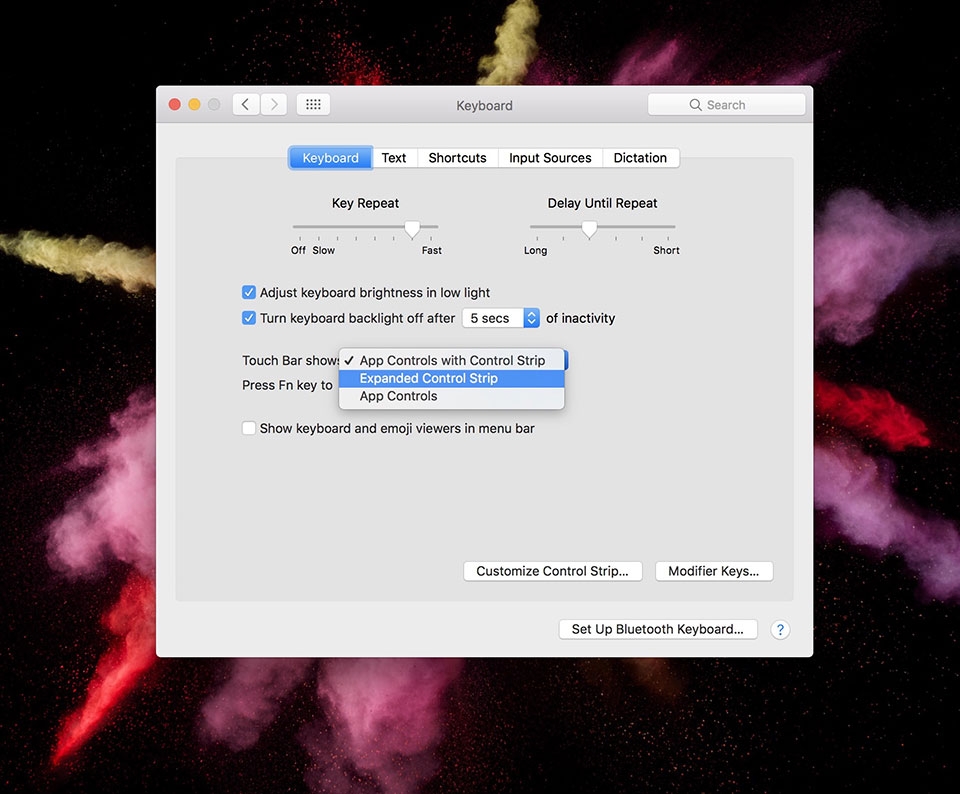This screenshot has height=794, width=960.
Task: Uncheck Adjust keyboard brightness in low light
Action: coord(249,293)
